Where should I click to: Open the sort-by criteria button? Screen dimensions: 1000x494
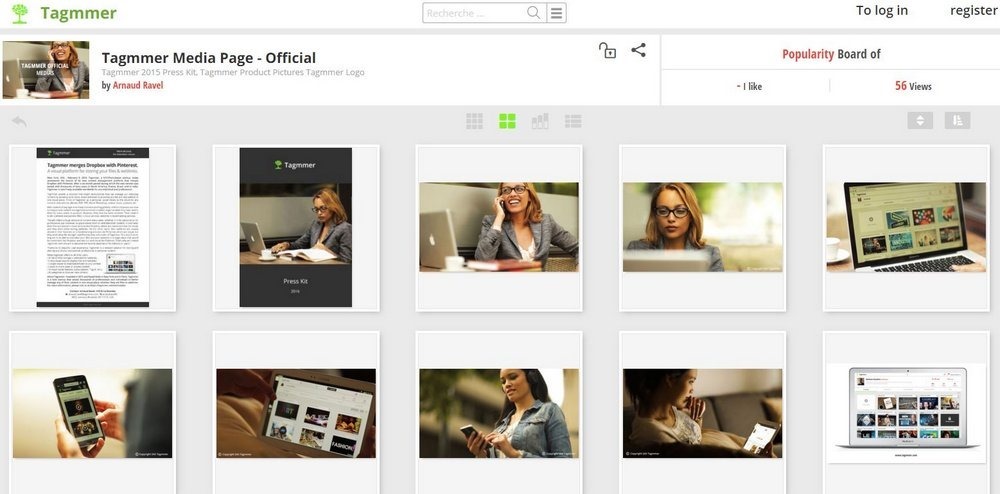[x=957, y=120]
